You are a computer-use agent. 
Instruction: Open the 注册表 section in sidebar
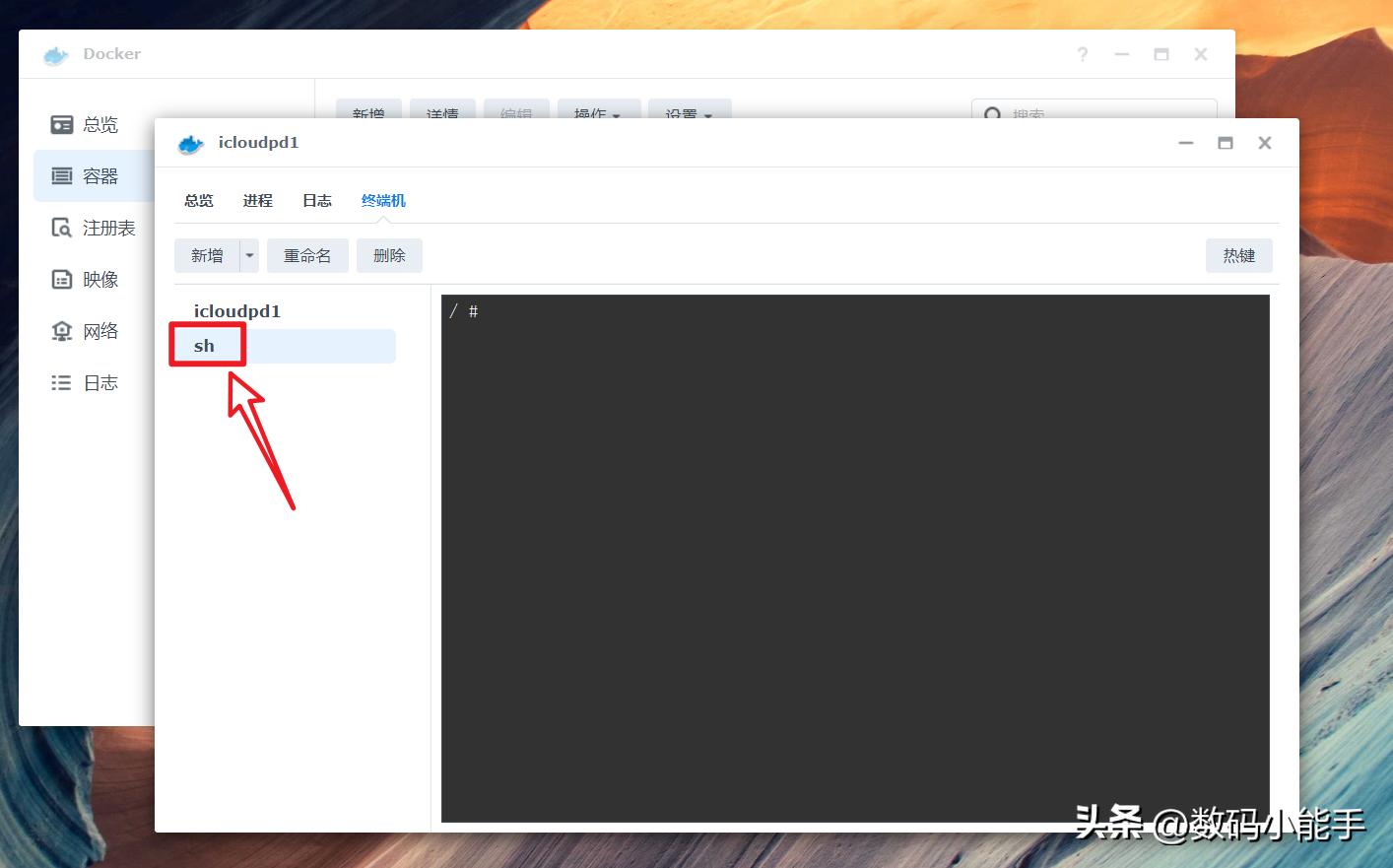coord(61,227)
